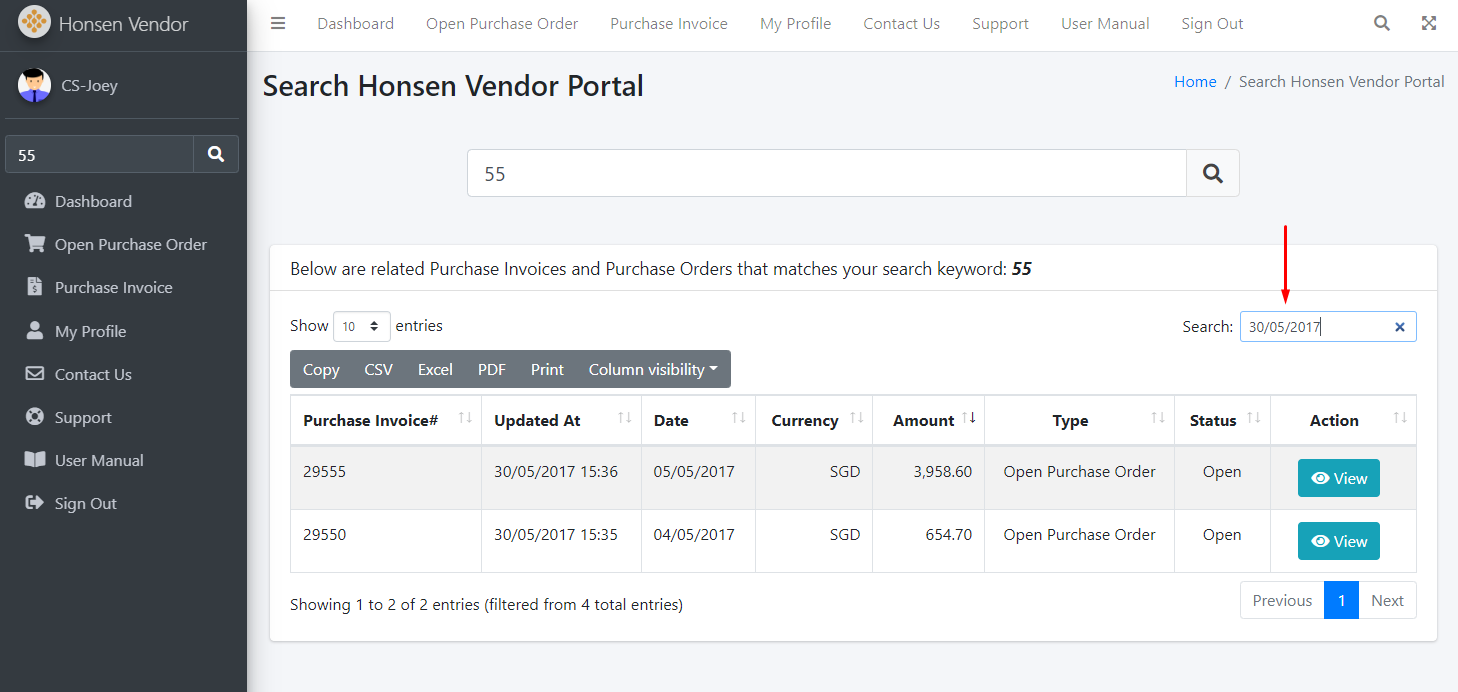
Task: Click the CS-Joey user avatar
Action: point(35,86)
